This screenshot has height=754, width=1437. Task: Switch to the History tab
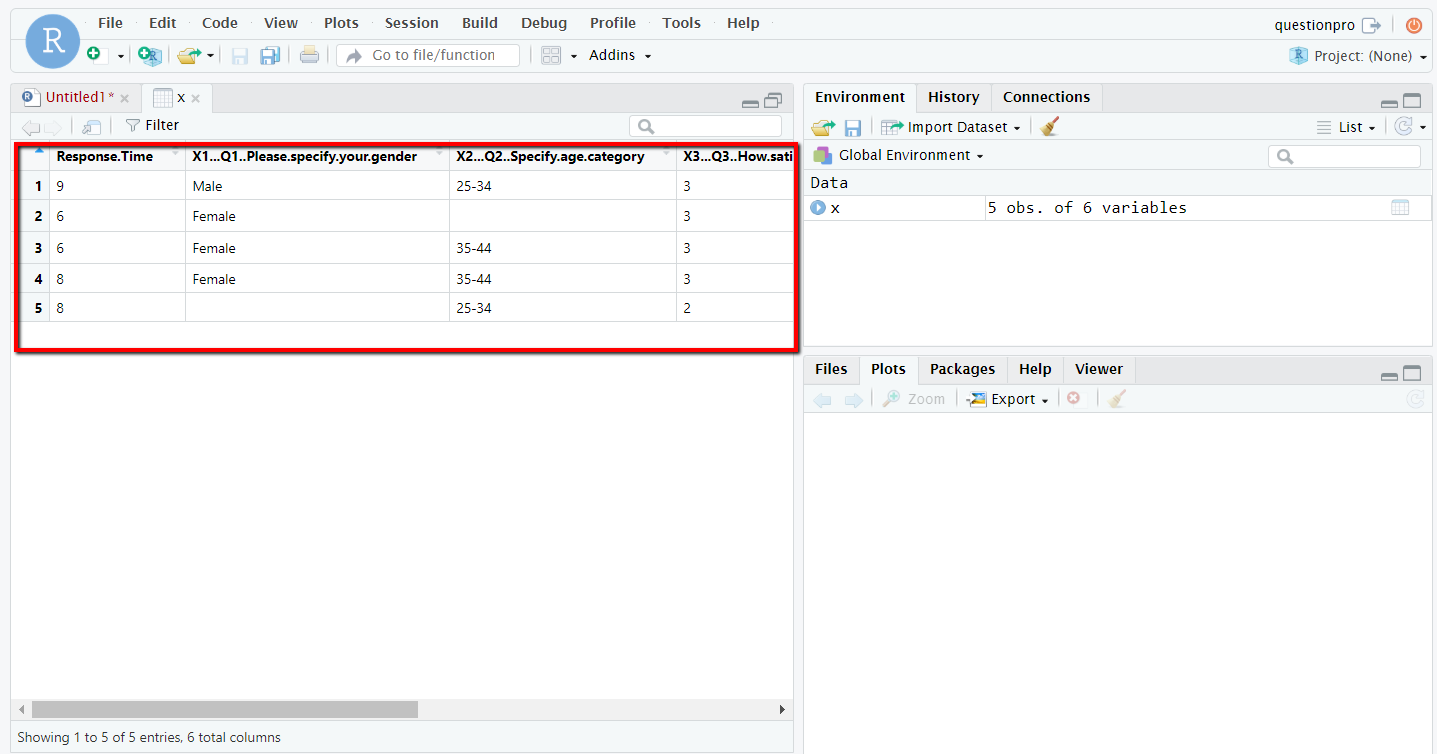tap(953, 97)
